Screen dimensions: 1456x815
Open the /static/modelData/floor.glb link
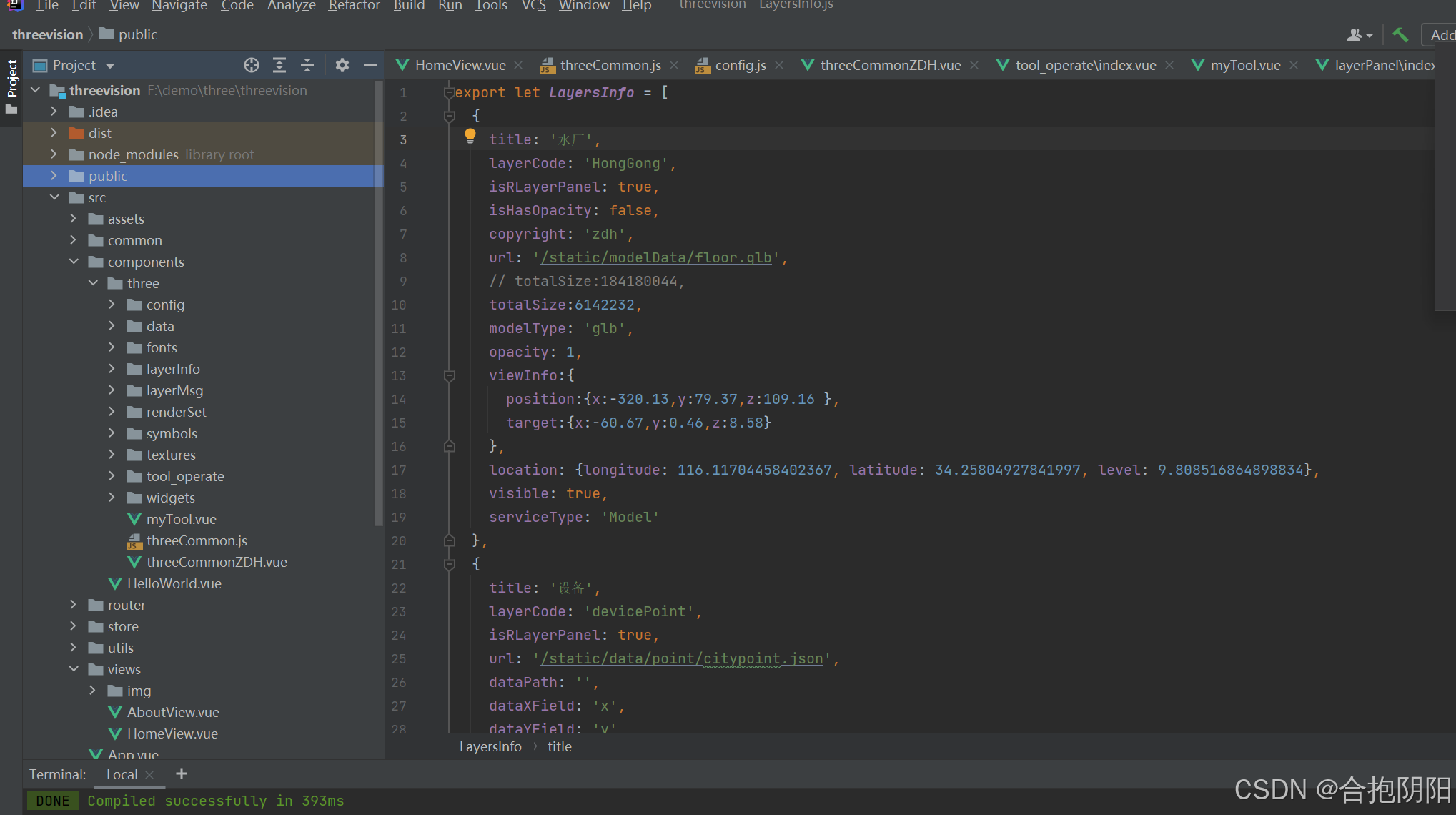point(656,257)
